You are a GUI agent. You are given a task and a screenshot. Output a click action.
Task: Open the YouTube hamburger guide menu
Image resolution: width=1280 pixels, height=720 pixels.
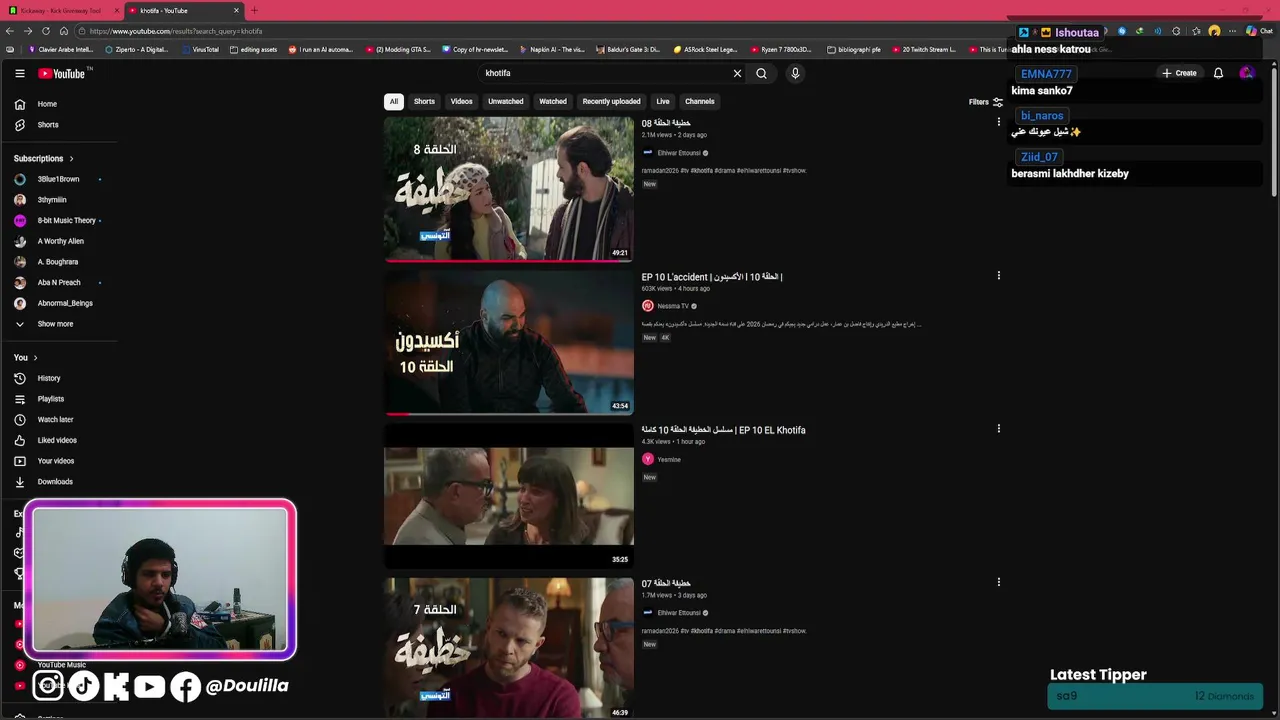point(19,73)
